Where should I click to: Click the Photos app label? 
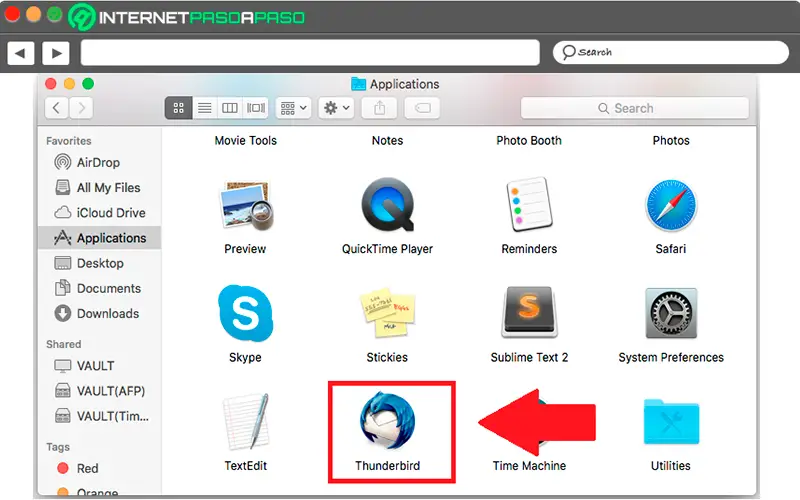(671, 140)
